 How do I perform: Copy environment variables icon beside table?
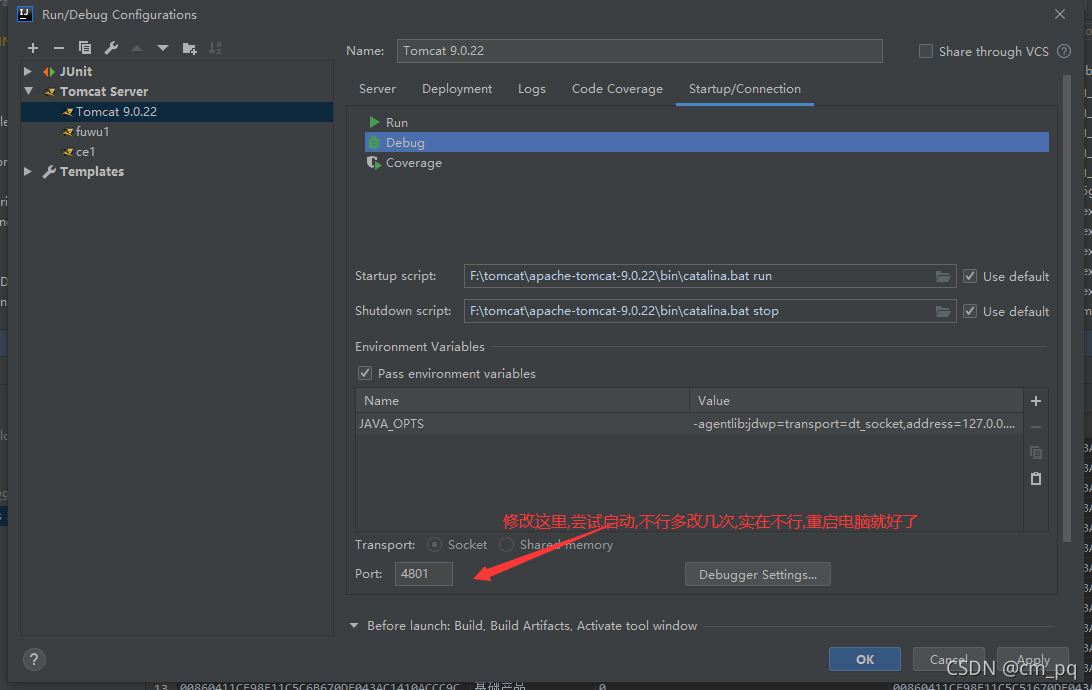(x=1036, y=453)
